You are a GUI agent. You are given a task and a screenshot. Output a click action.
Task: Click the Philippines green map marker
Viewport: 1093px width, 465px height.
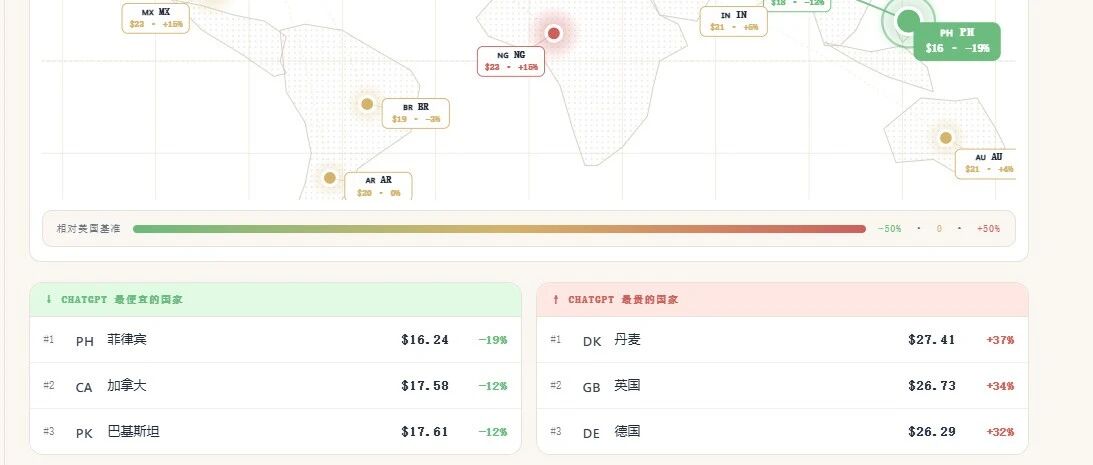[908, 20]
